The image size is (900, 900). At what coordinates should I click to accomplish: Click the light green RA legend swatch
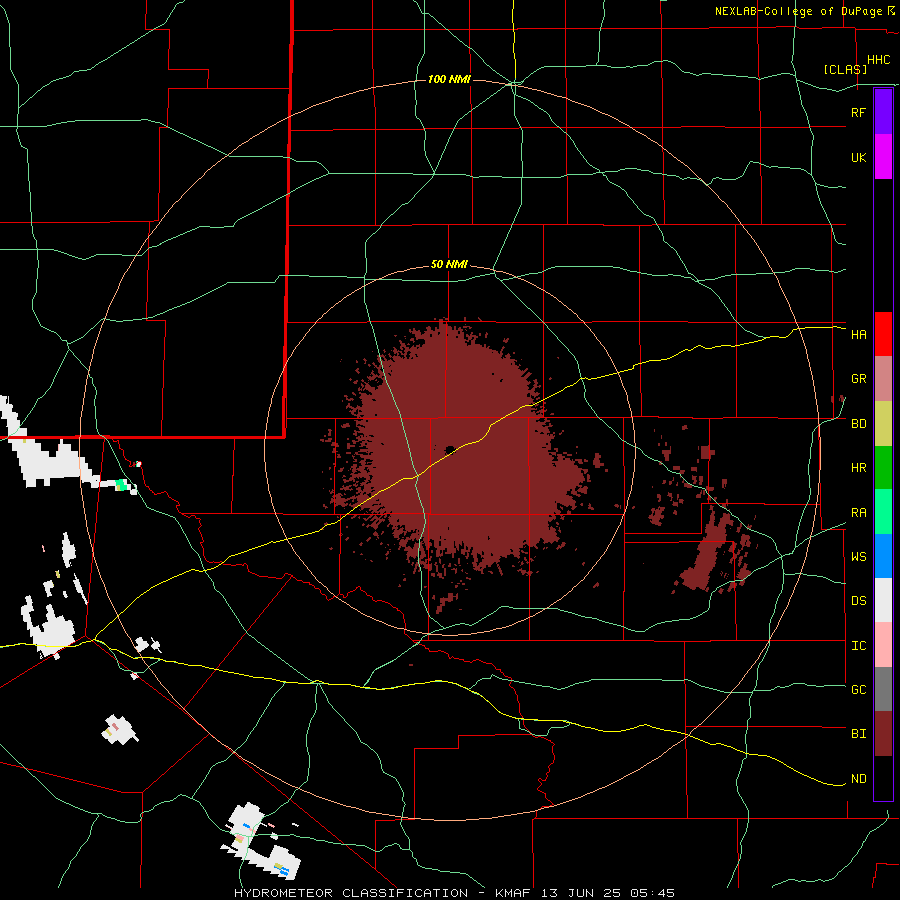click(x=883, y=512)
